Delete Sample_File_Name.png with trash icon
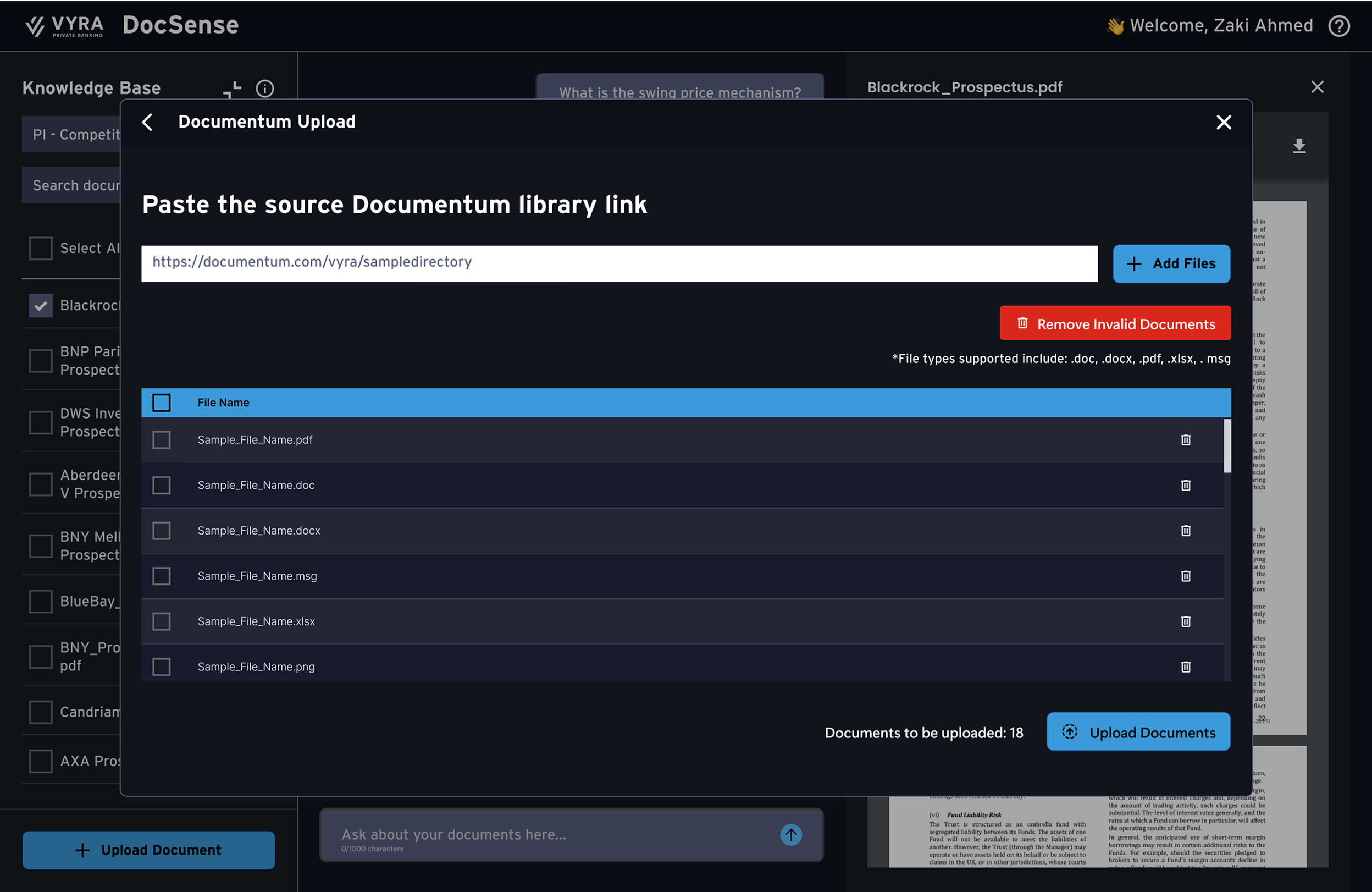This screenshot has width=1372, height=892. pos(1186,667)
